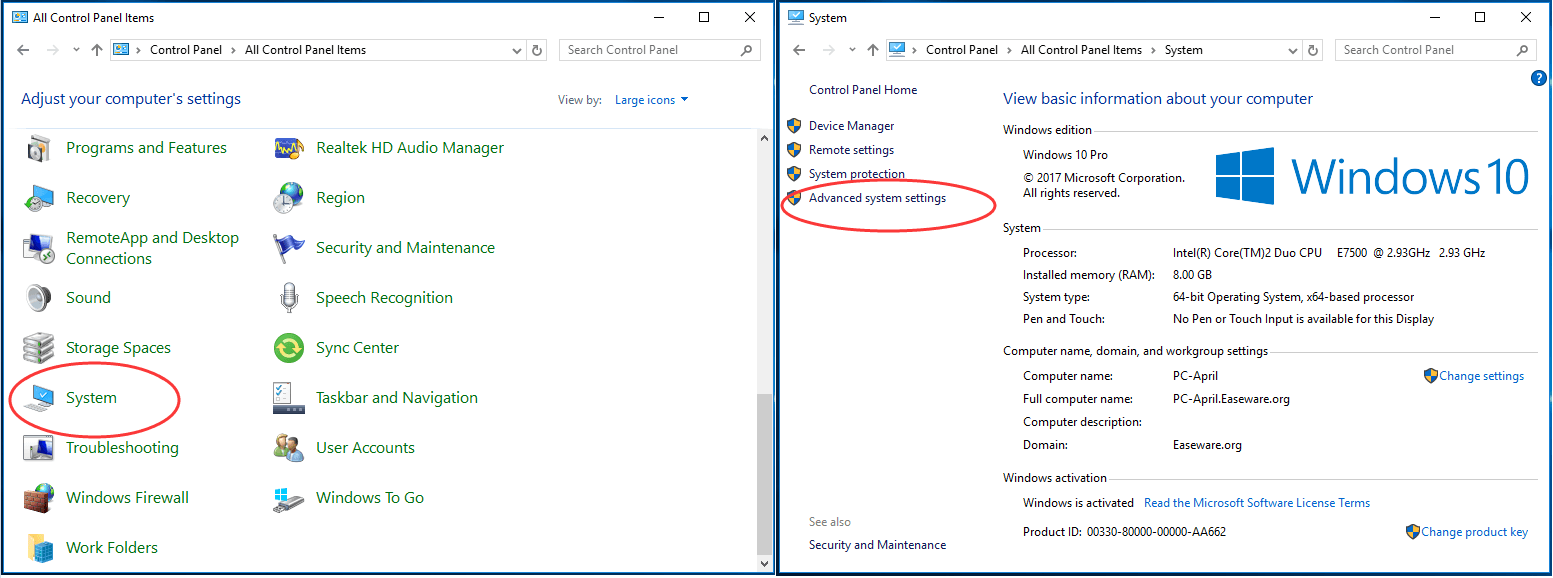Click Change product key link
This screenshot has height=578, width=1553.
coord(1474,532)
